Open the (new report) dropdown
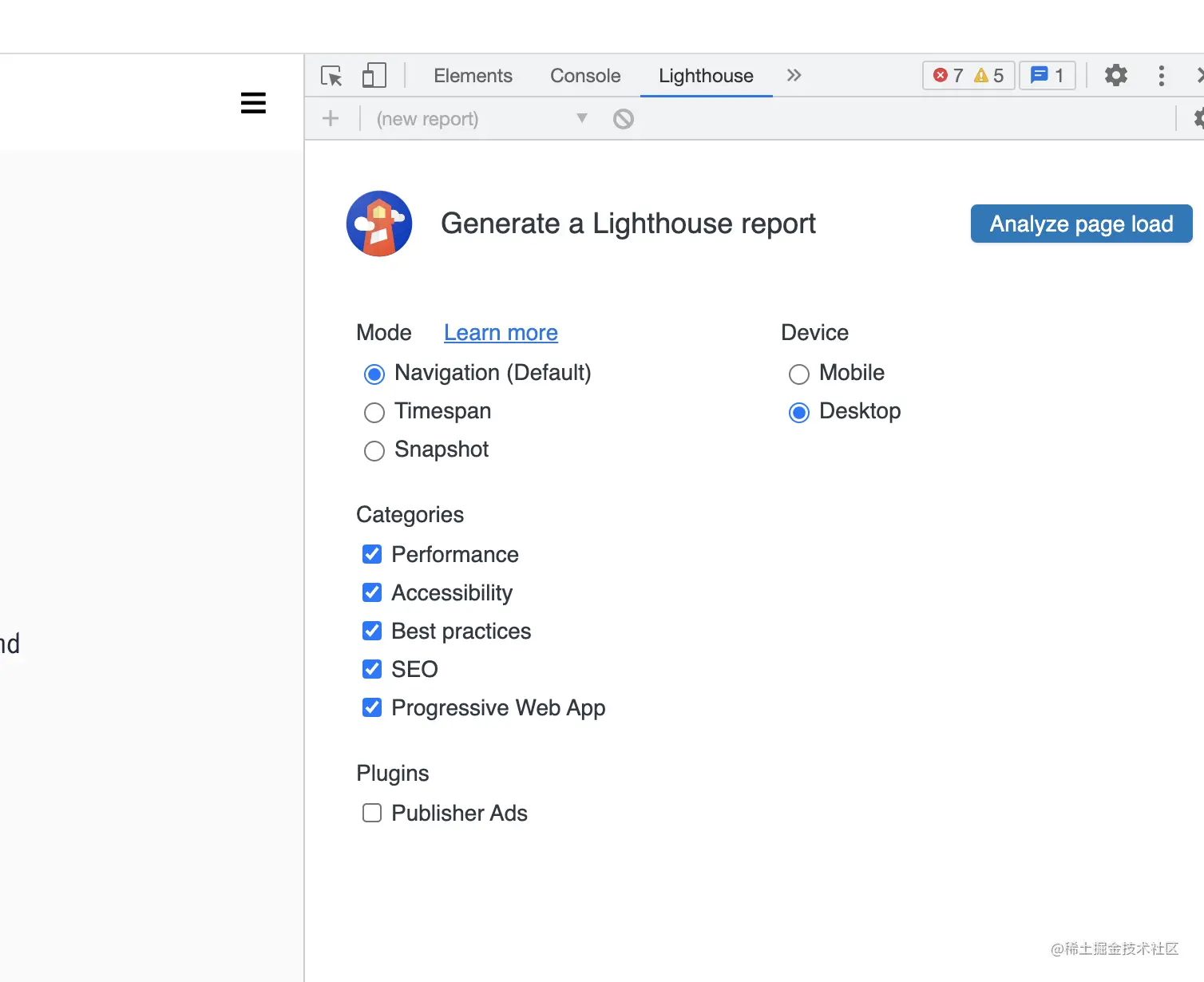Image resolution: width=1204 pixels, height=982 pixels. point(482,119)
